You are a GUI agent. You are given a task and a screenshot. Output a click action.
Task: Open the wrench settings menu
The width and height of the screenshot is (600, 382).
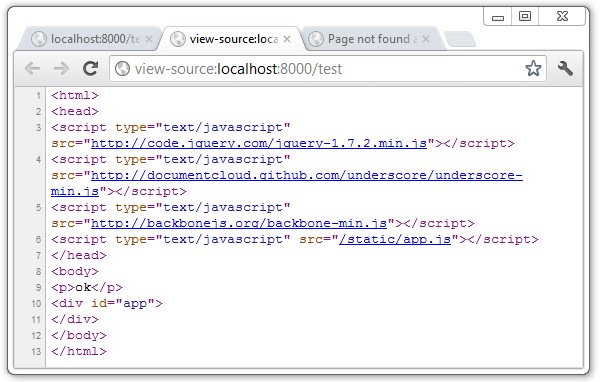565,69
